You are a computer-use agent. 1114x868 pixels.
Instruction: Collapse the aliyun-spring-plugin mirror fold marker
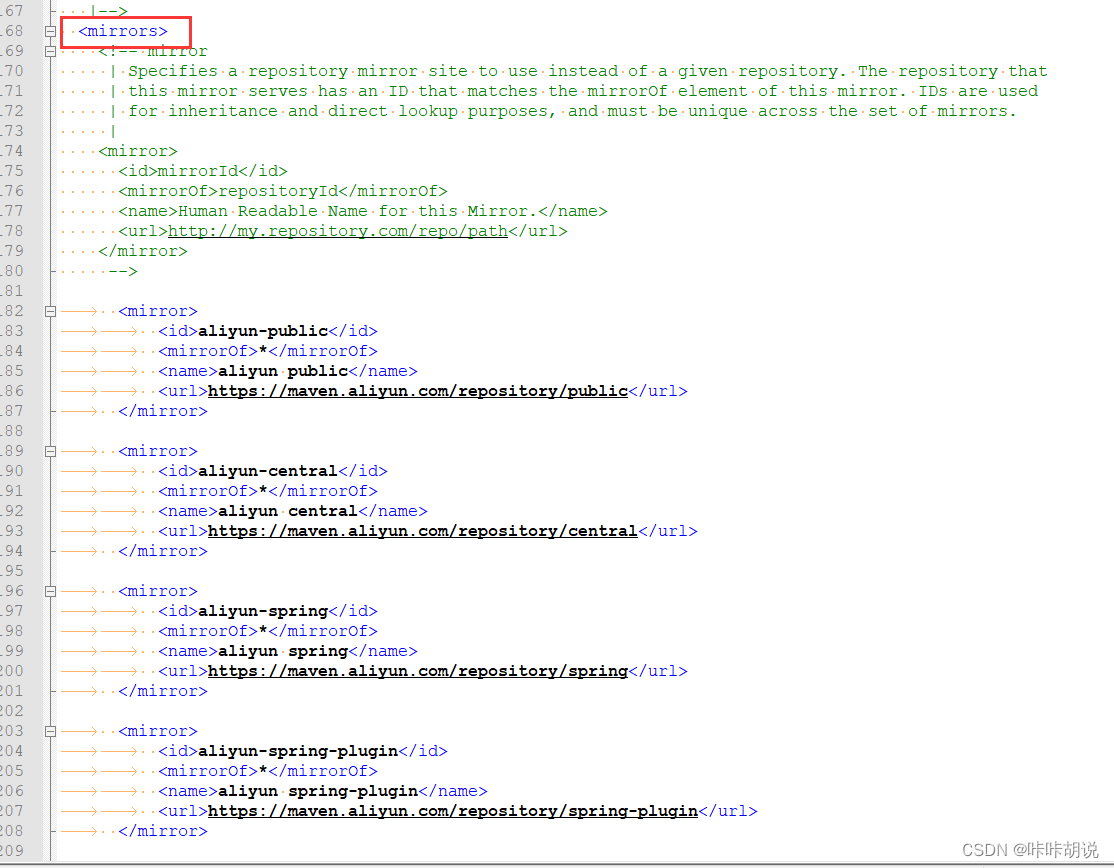coord(50,731)
